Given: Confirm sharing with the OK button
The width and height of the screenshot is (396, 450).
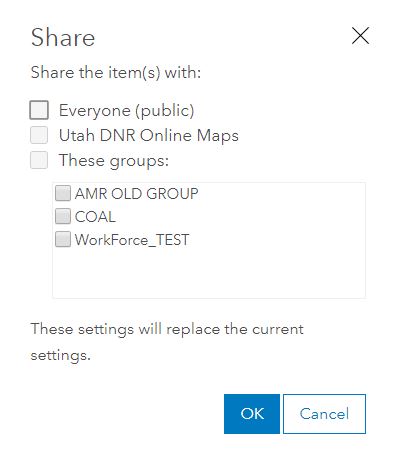Looking at the screenshot, I should click(x=252, y=414).
